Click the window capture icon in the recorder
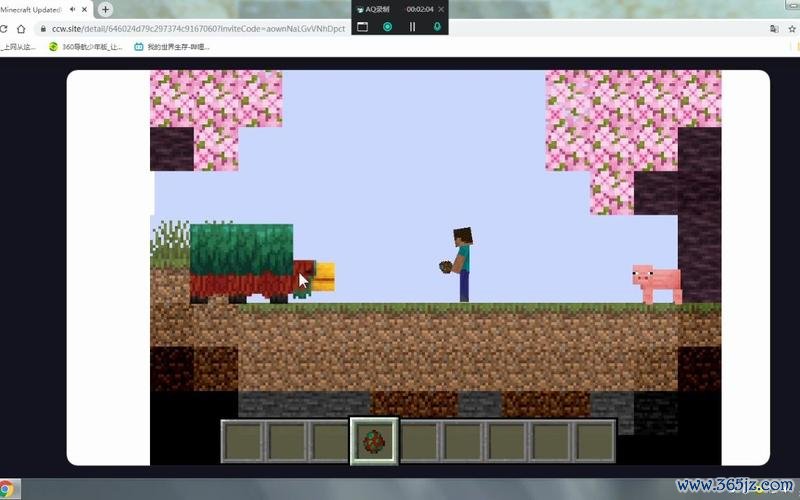Viewport: 800px width, 500px height. coord(363,27)
